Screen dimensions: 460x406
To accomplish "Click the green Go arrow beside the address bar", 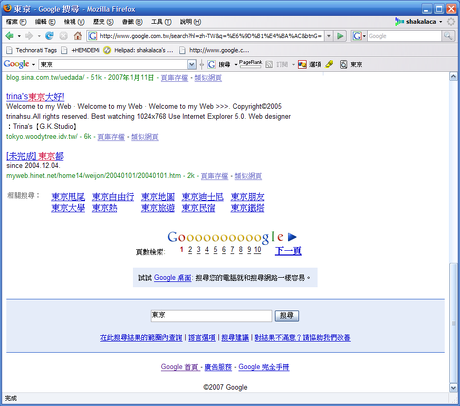I will tap(340, 36).
